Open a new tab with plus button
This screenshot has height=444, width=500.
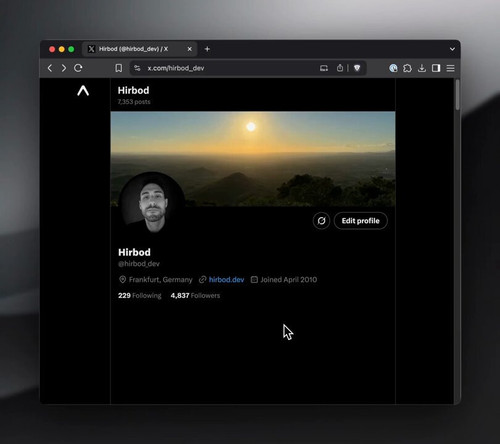click(207, 49)
